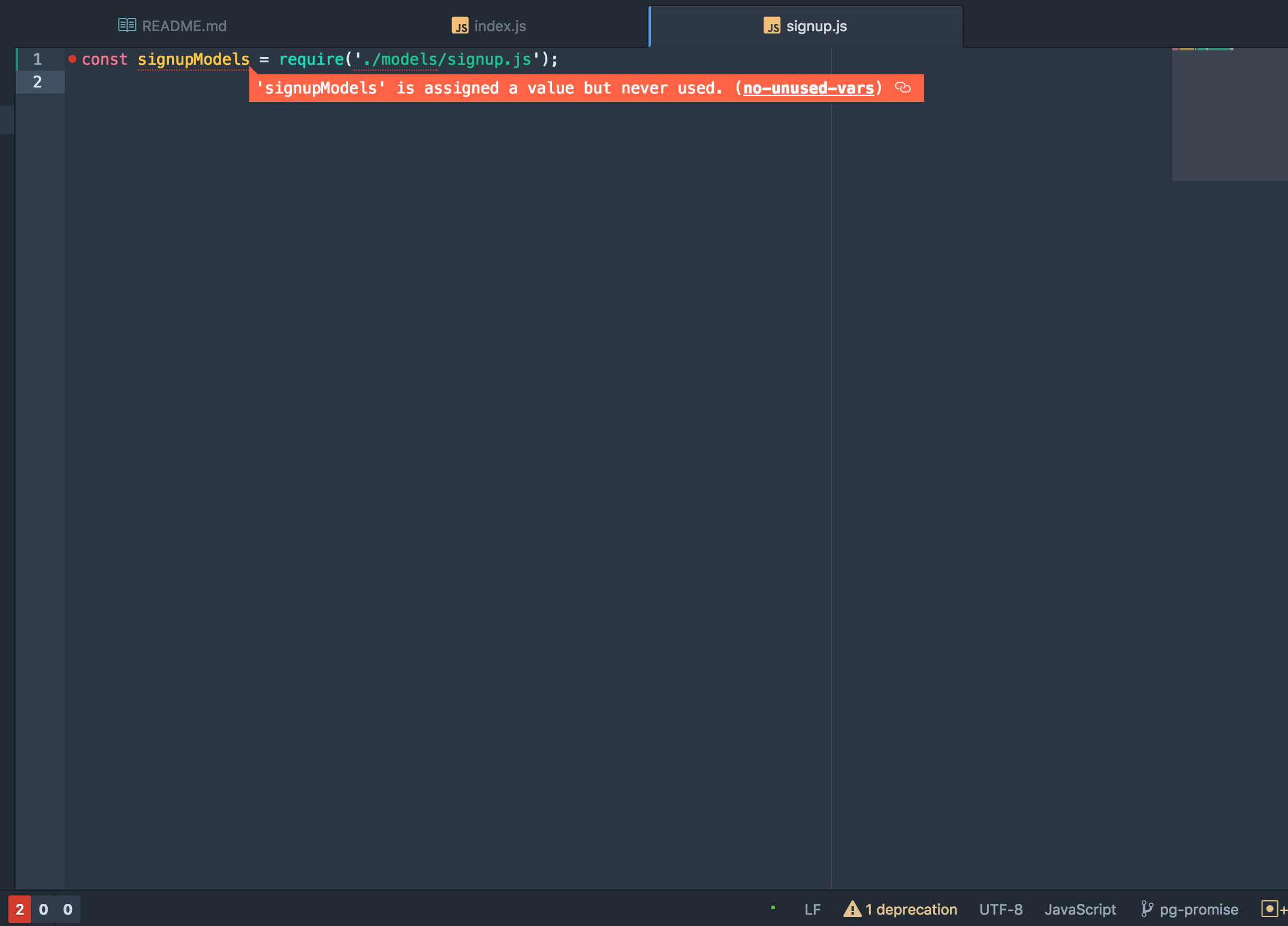The width and height of the screenshot is (1288, 926).
Task: Click the chain-link icon in the linter popup
Action: pyautogui.click(x=901, y=88)
